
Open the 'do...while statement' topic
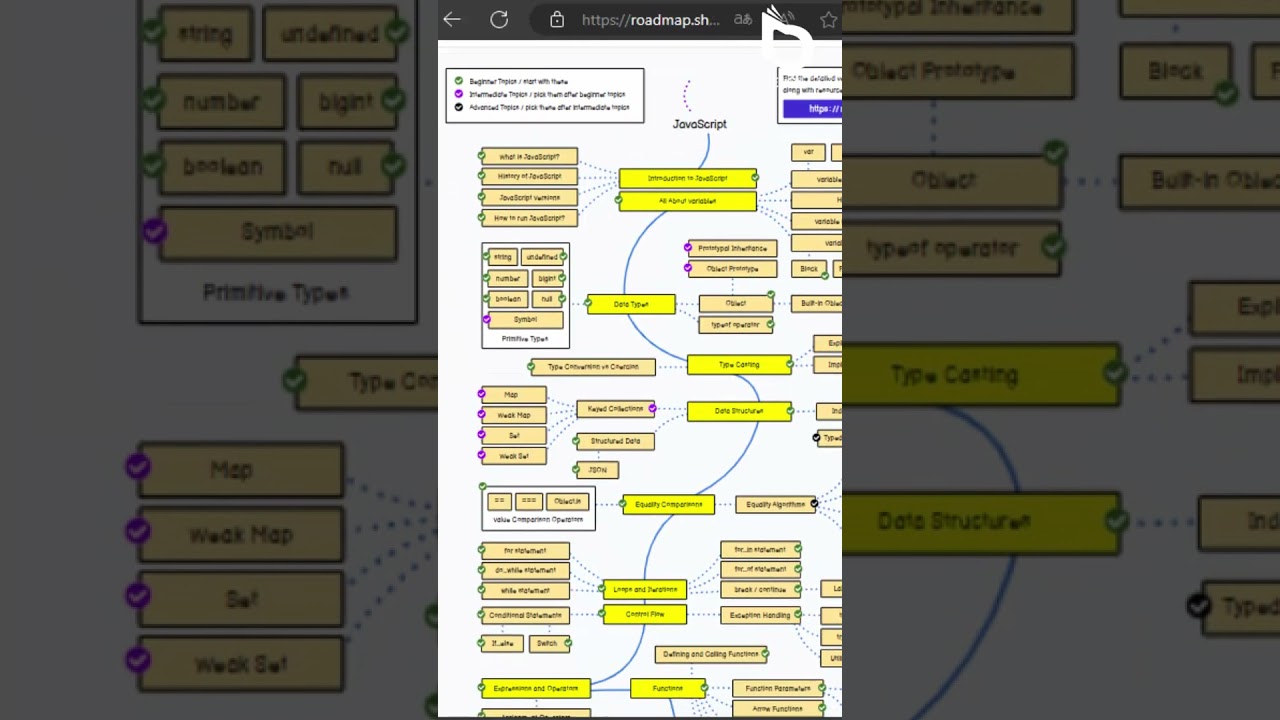[x=525, y=571]
